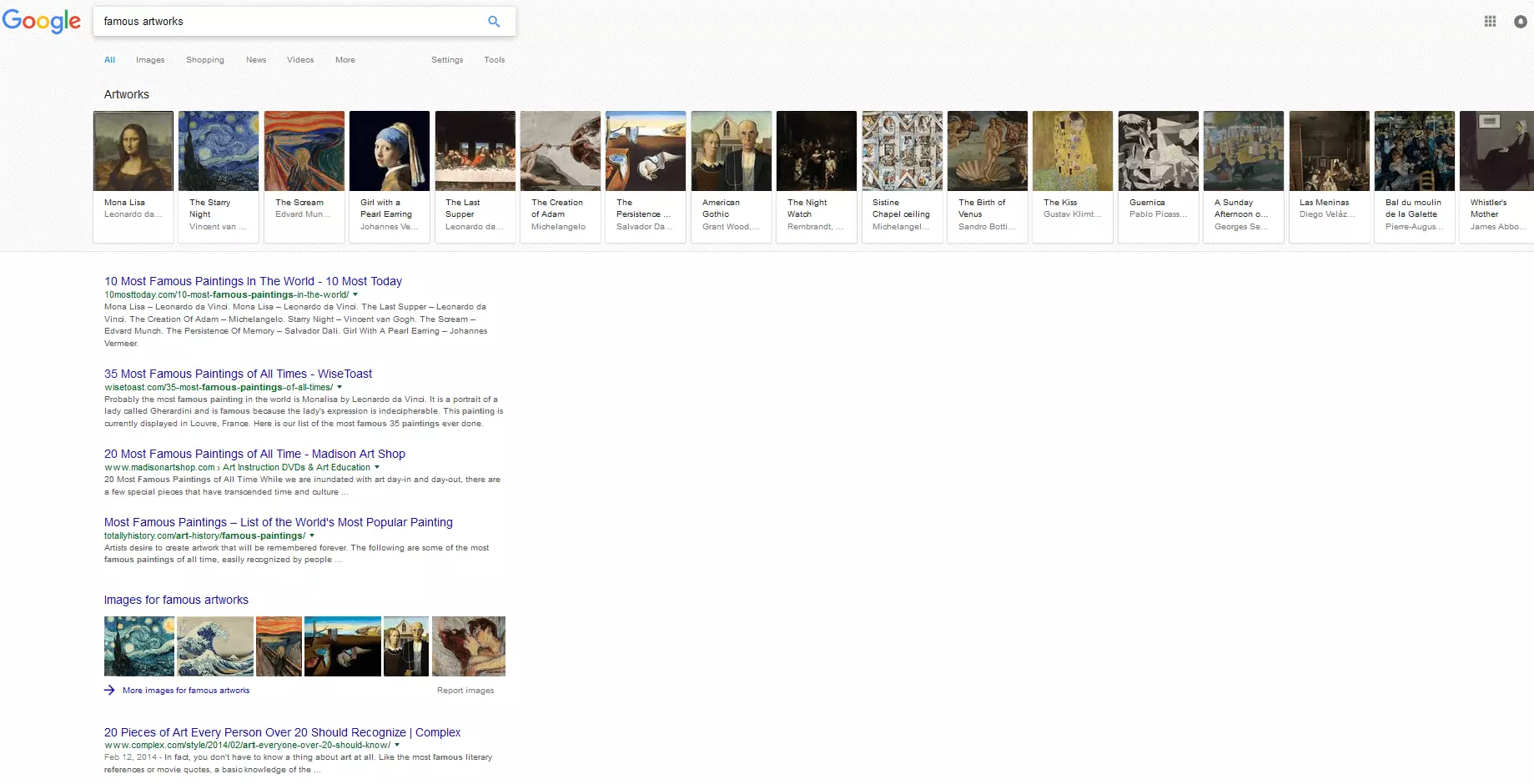Open the Tools option
Viewport: 1534px width, 784px height.
point(495,60)
